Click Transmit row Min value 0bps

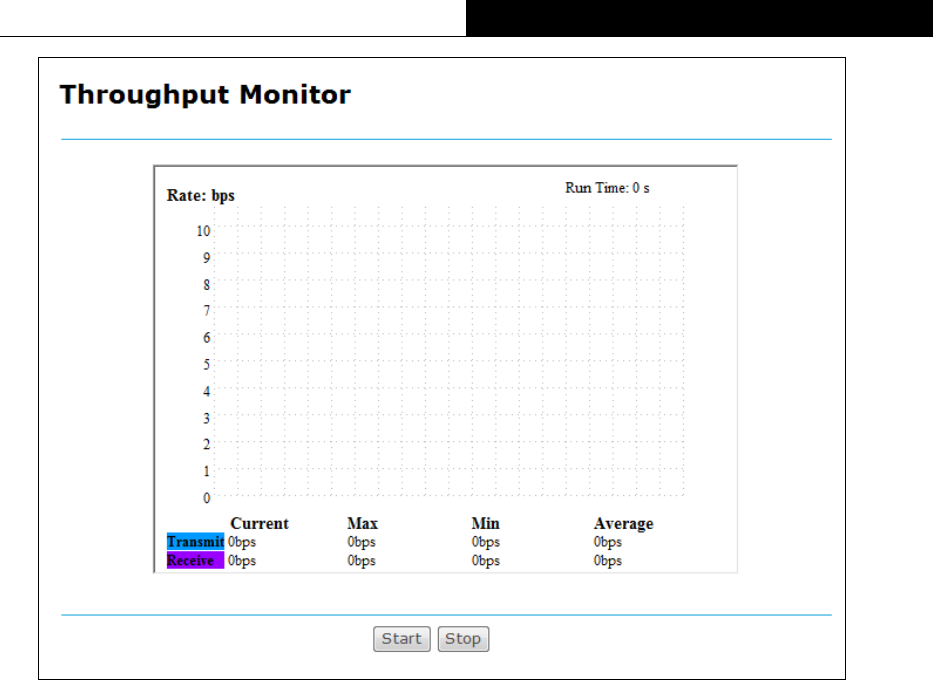[486, 542]
